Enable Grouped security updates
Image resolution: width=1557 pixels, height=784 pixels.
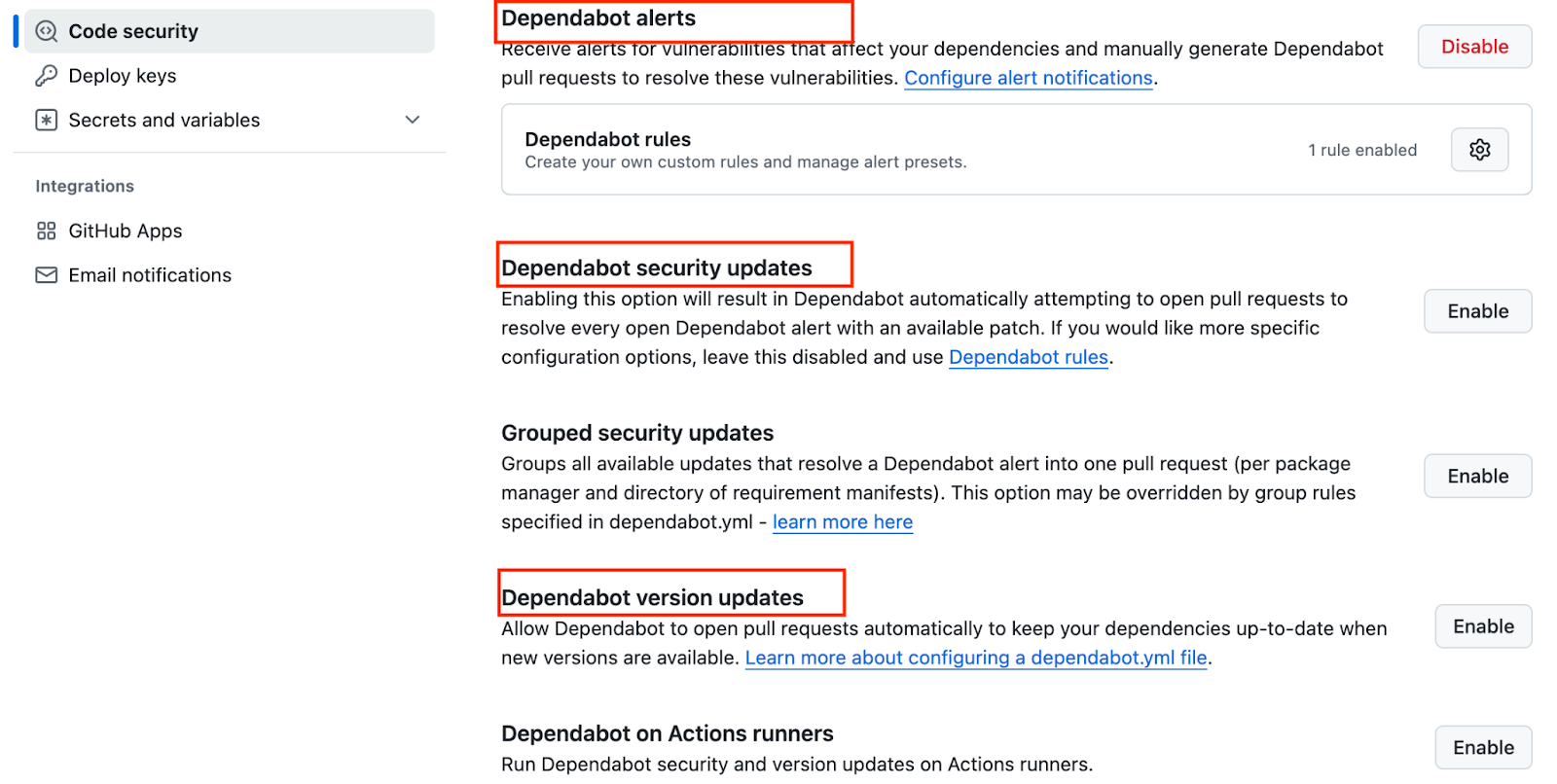tap(1477, 476)
